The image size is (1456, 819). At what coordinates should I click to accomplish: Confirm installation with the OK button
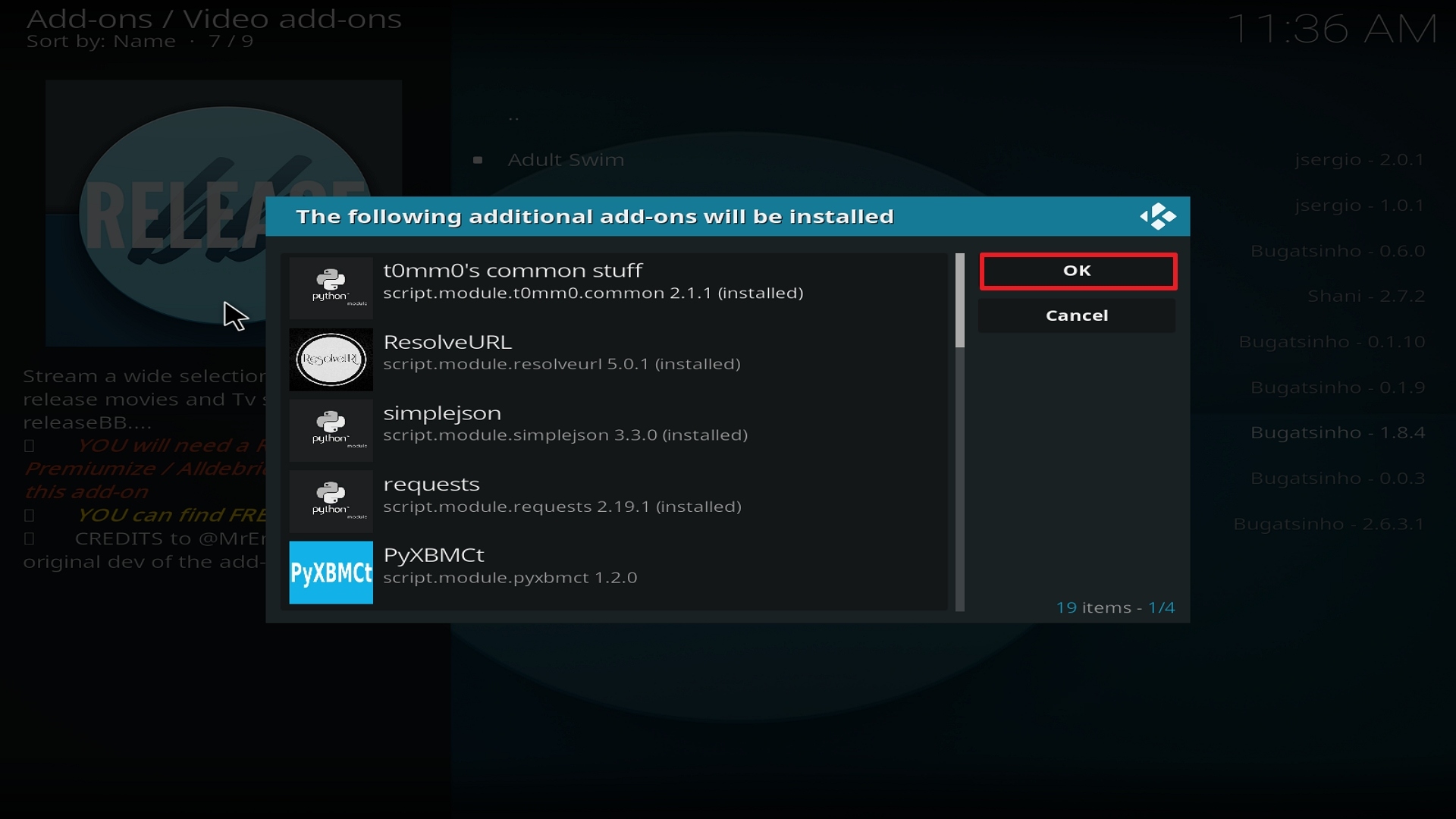pyautogui.click(x=1078, y=271)
